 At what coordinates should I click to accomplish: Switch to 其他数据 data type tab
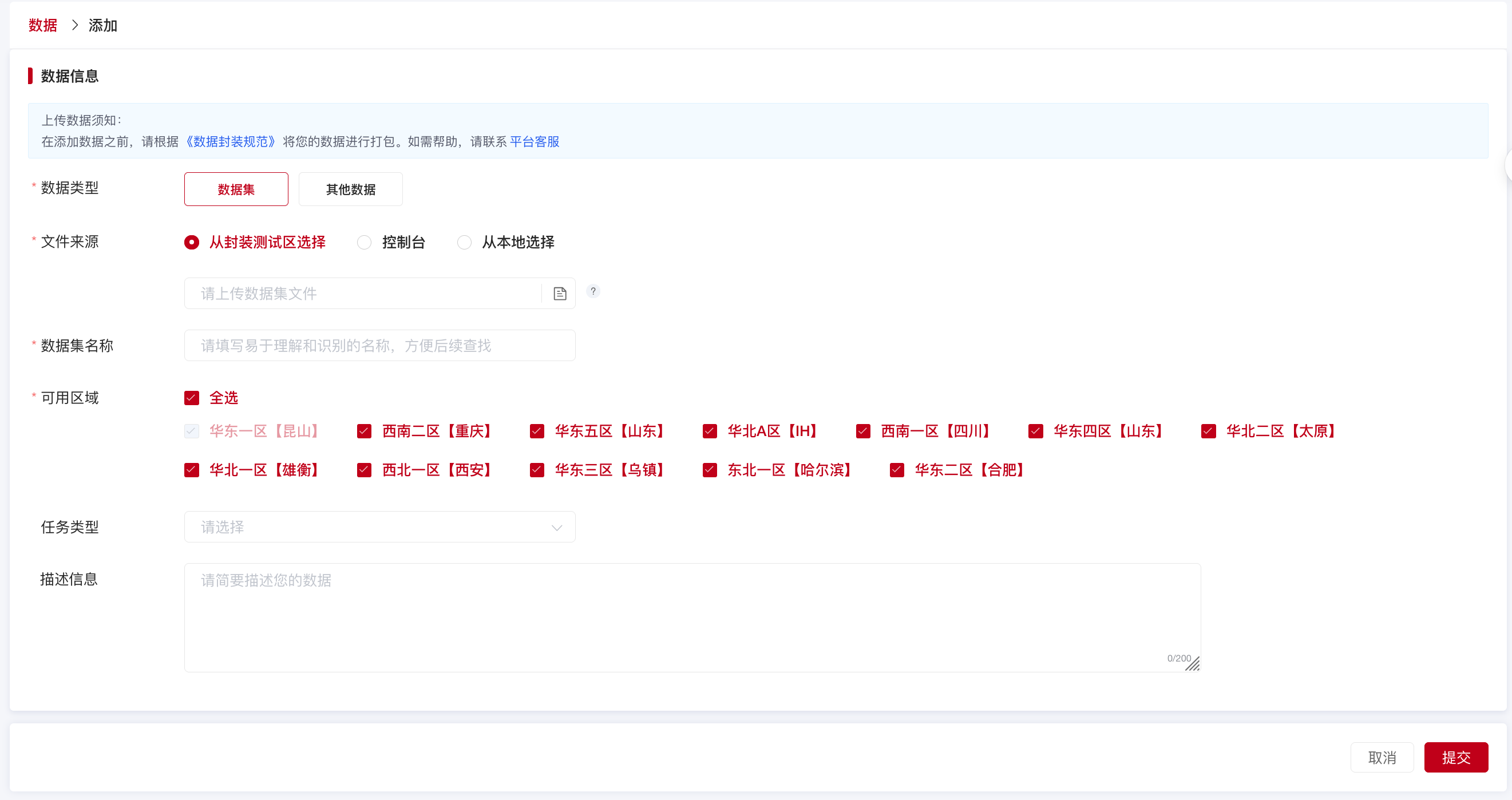click(350, 189)
